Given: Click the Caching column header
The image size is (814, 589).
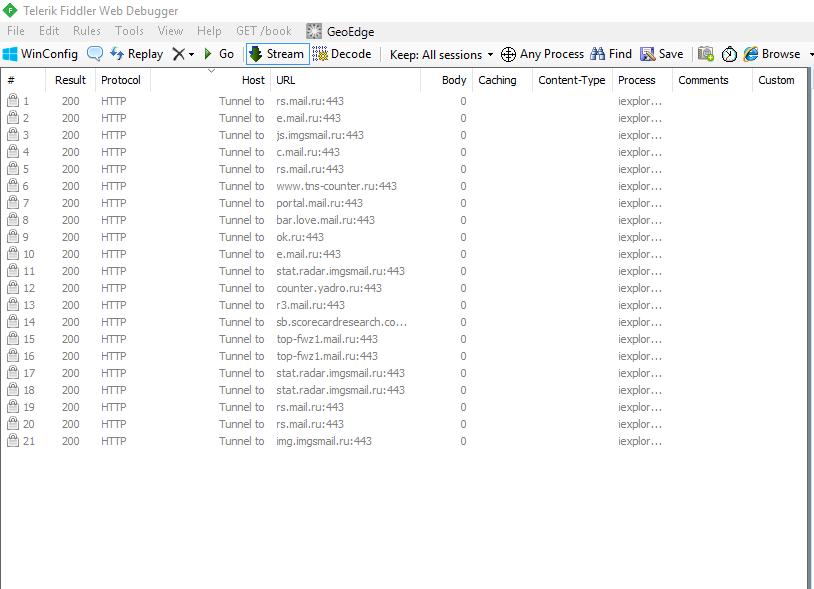Looking at the screenshot, I should (x=503, y=80).
